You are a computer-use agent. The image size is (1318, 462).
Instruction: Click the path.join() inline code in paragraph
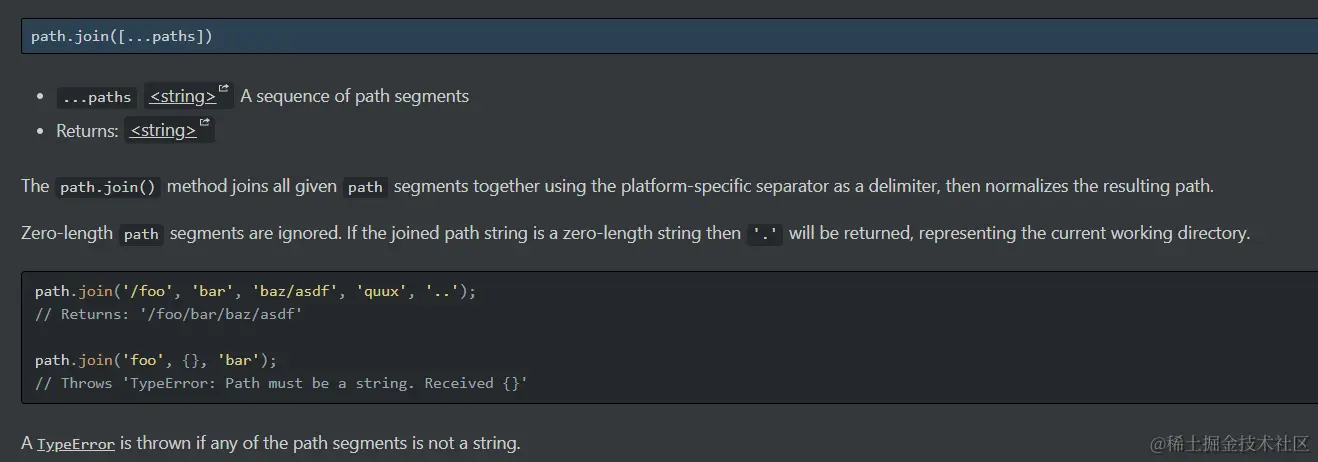pos(107,187)
